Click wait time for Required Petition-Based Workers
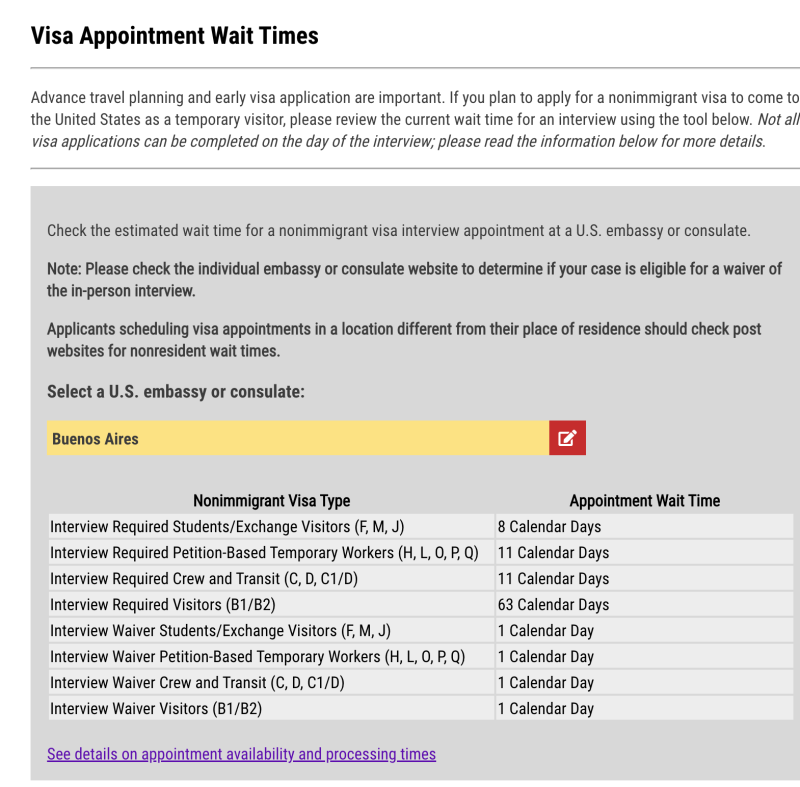The width and height of the screenshot is (800, 787). (x=553, y=553)
